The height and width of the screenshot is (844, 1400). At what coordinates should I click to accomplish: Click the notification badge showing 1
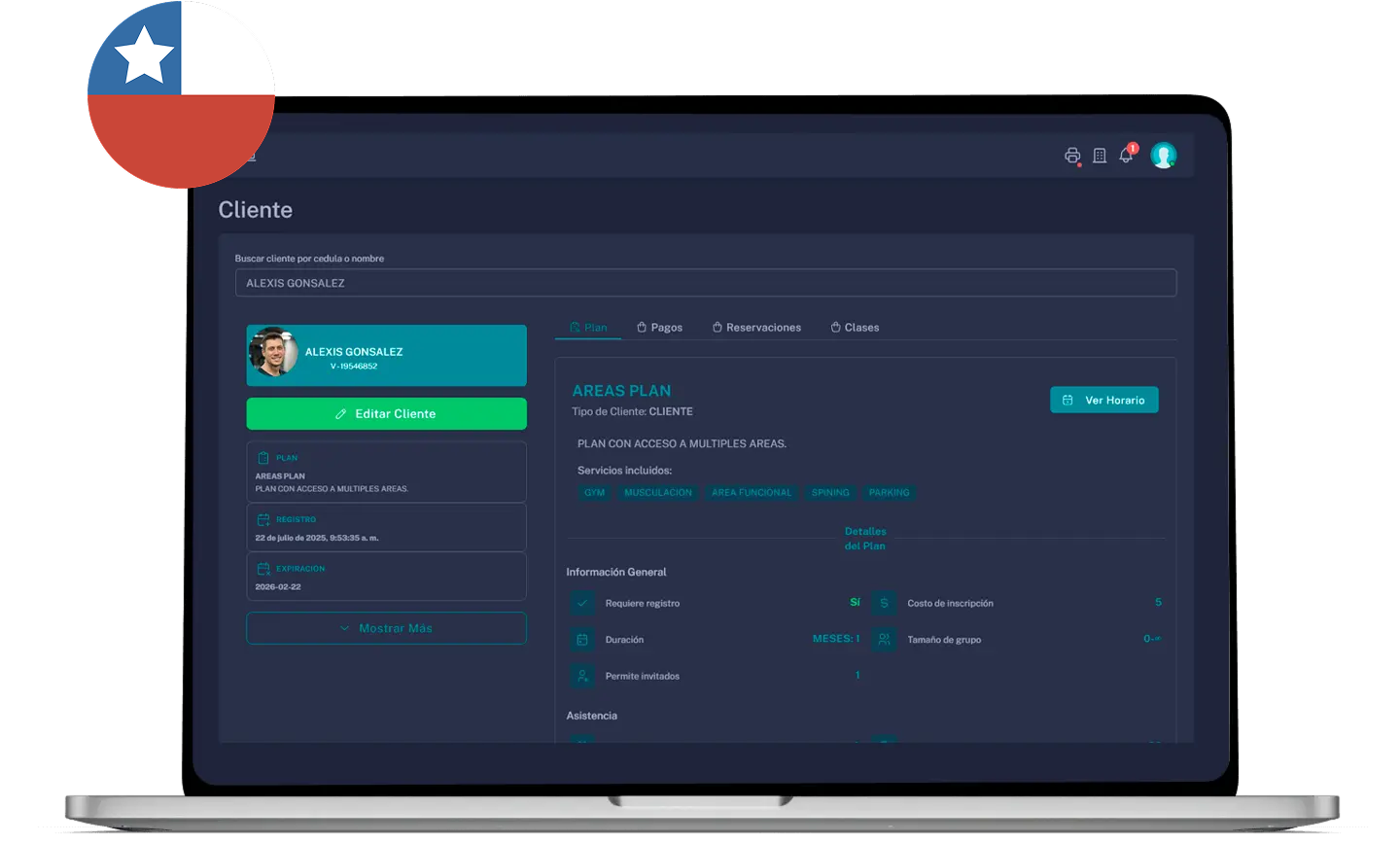pos(1133,147)
